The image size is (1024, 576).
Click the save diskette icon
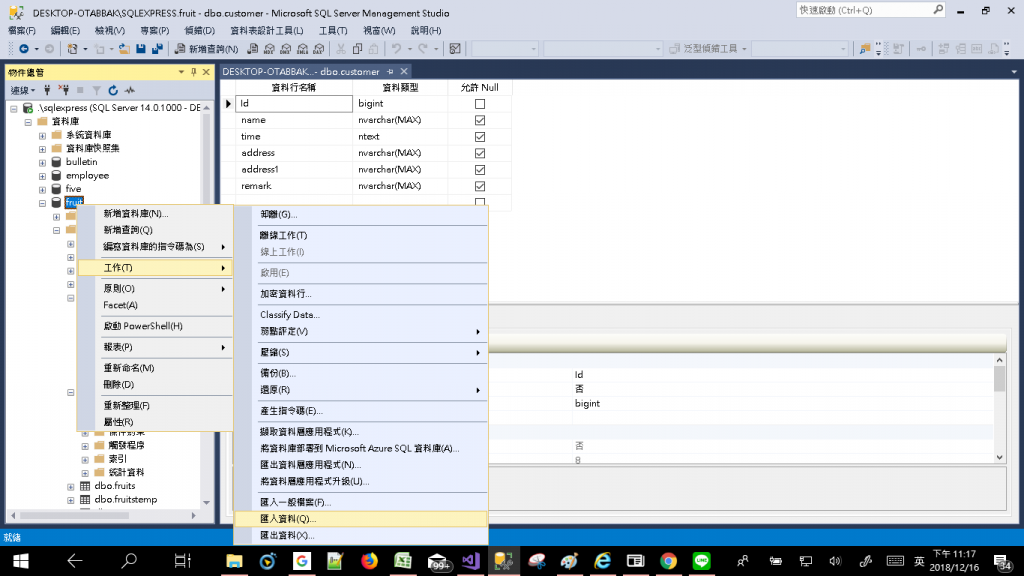coord(140,49)
